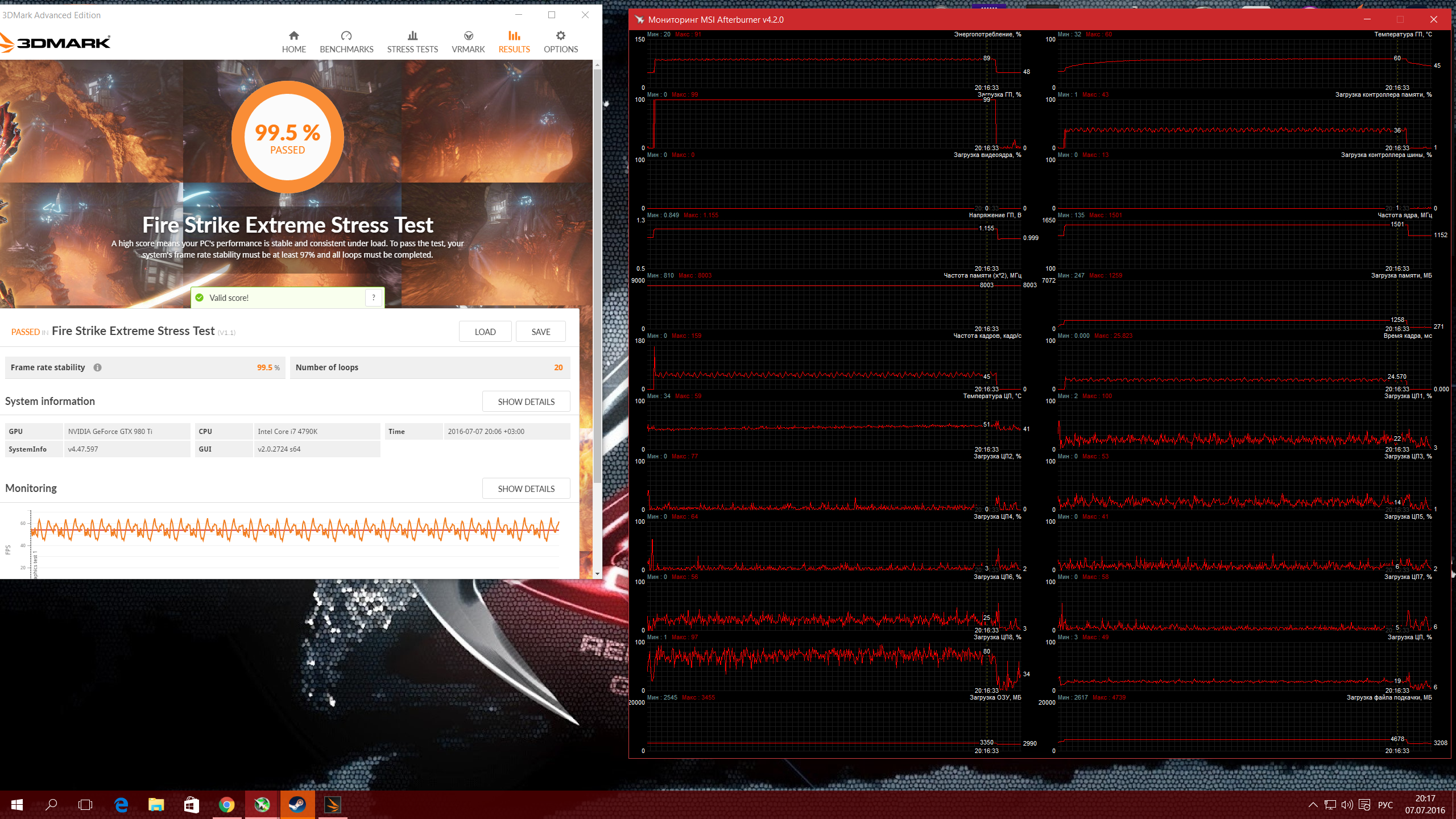Viewport: 1456px width, 819px height.
Task: Click the 3DMark logo
Action: 56,43
